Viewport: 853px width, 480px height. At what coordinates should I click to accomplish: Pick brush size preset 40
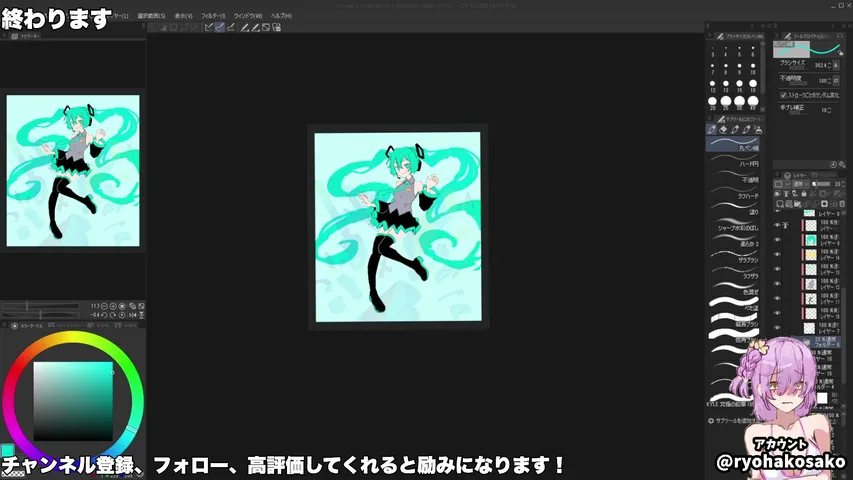[753, 102]
